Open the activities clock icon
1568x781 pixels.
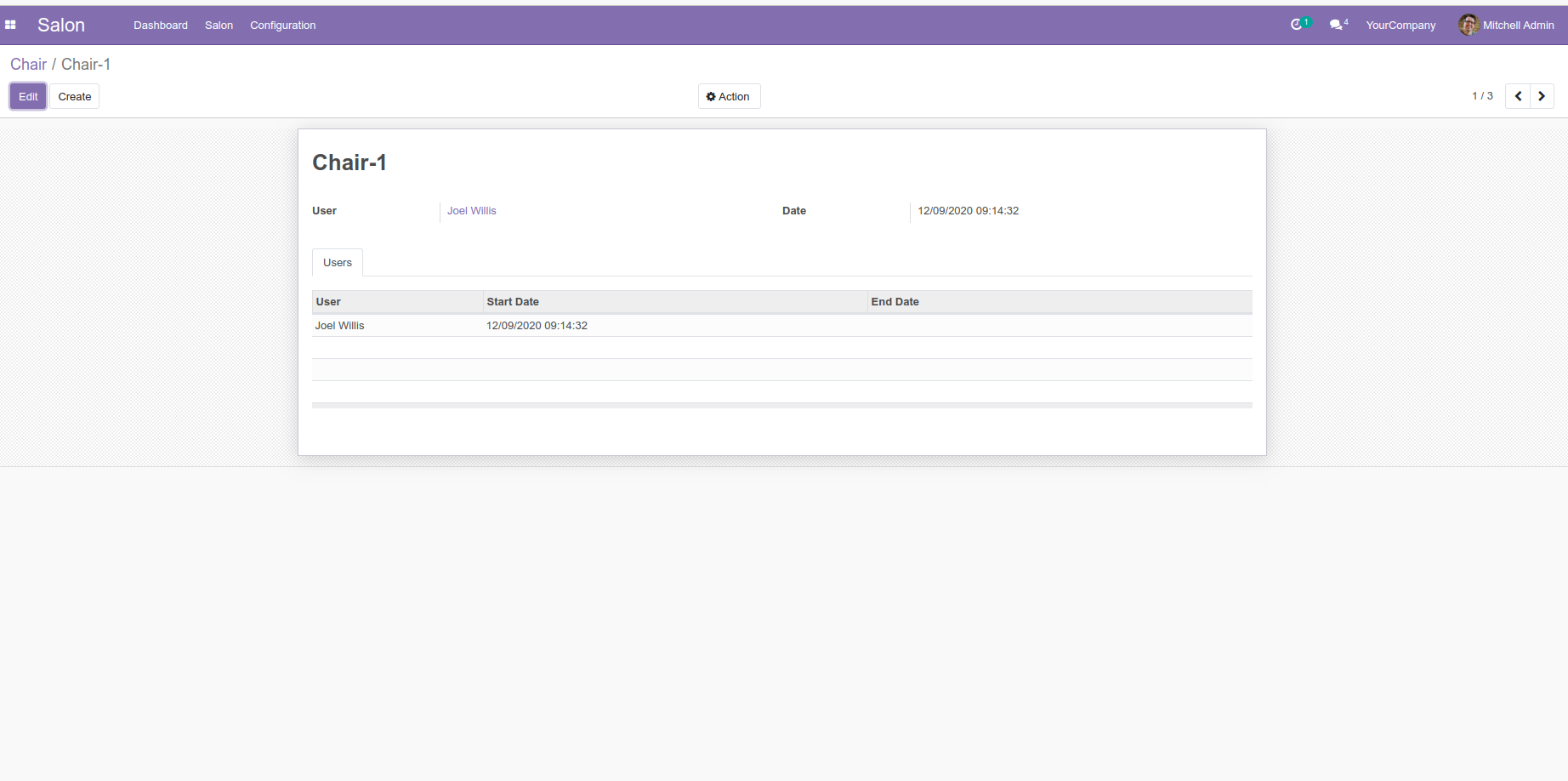pos(1298,25)
